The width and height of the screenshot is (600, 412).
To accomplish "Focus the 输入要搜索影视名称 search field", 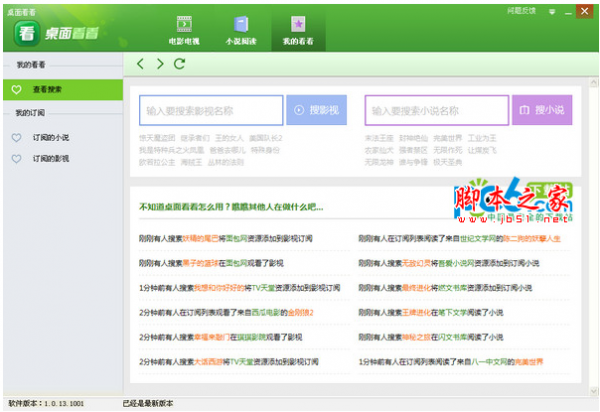I will pyautogui.click(x=211, y=110).
